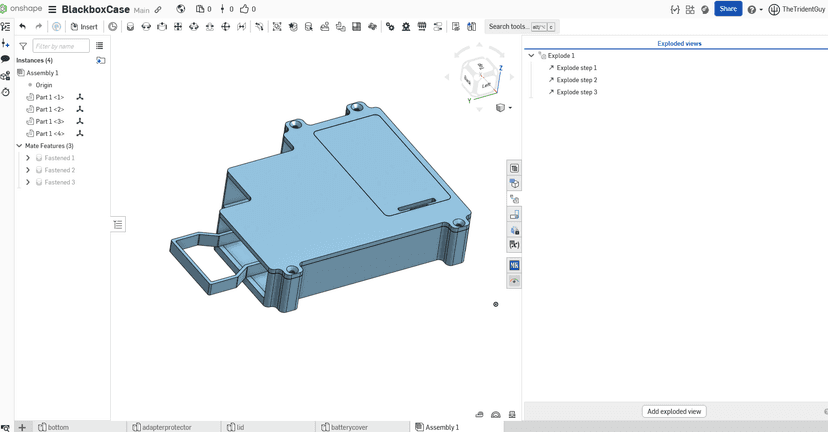Open the filter funnel icon in Instances panel
Viewport: 828px width, 432px height.
click(x=23, y=46)
